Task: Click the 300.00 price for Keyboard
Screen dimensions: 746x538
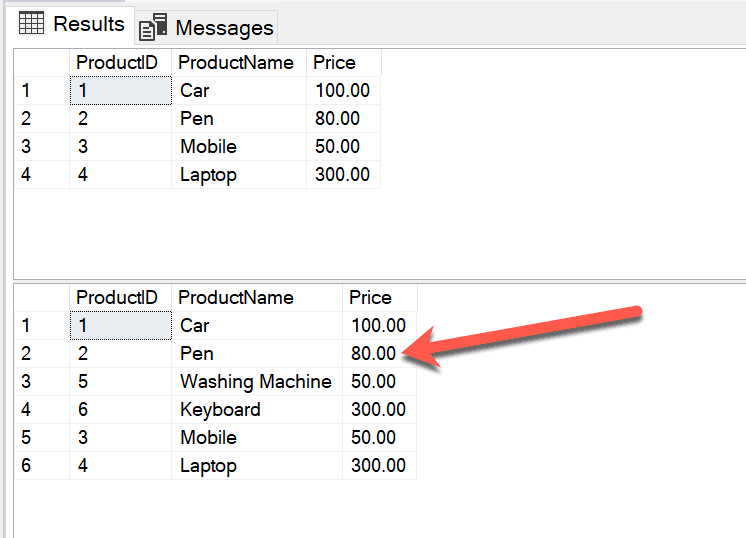Action: tap(378, 409)
